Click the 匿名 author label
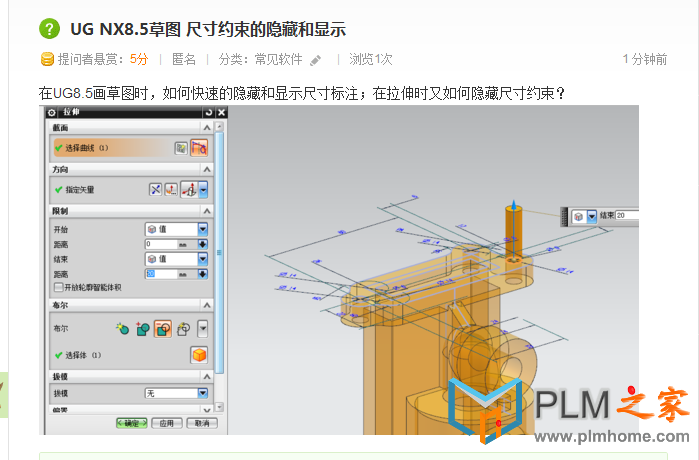 pos(184,59)
